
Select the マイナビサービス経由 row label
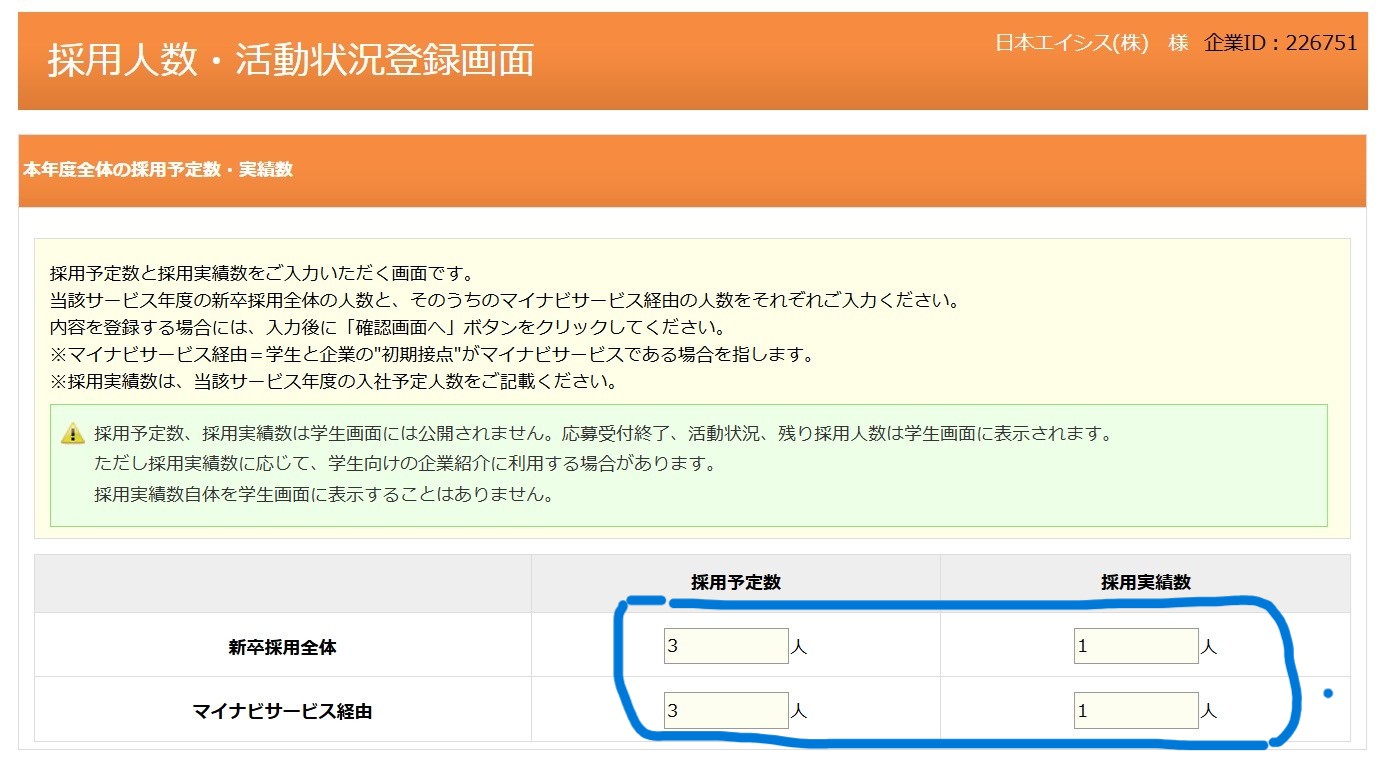(x=282, y=712)
